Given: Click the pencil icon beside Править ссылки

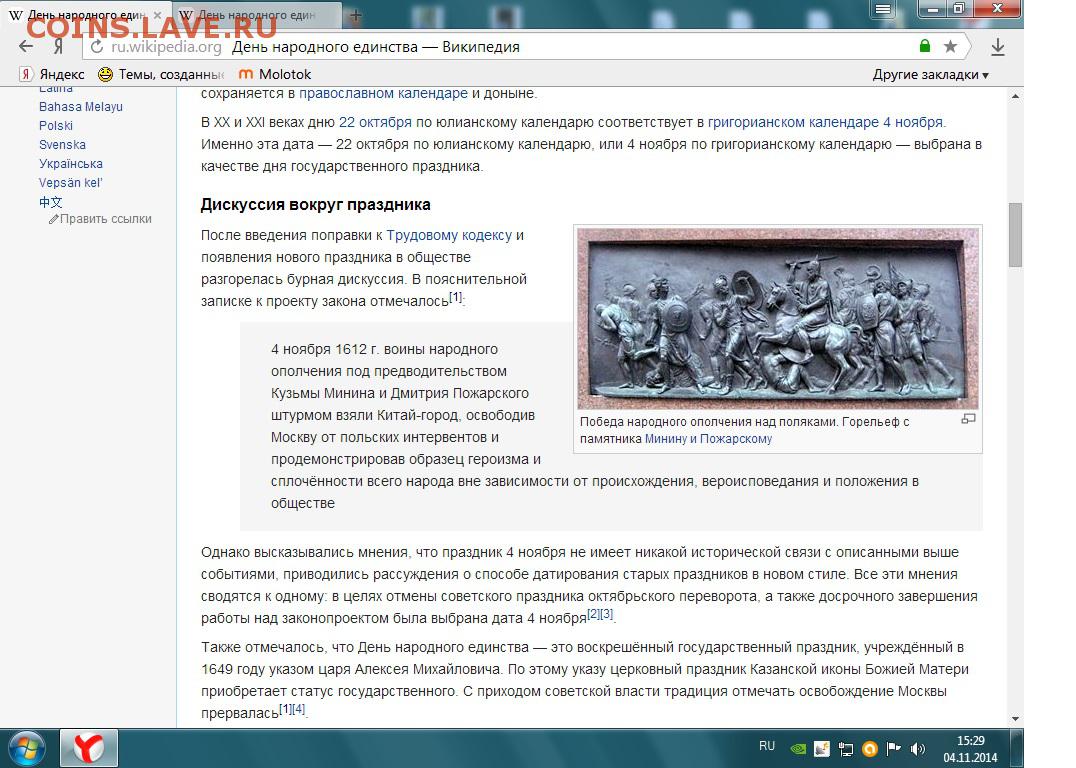Looking at the screenshot, I should (53, 219).
